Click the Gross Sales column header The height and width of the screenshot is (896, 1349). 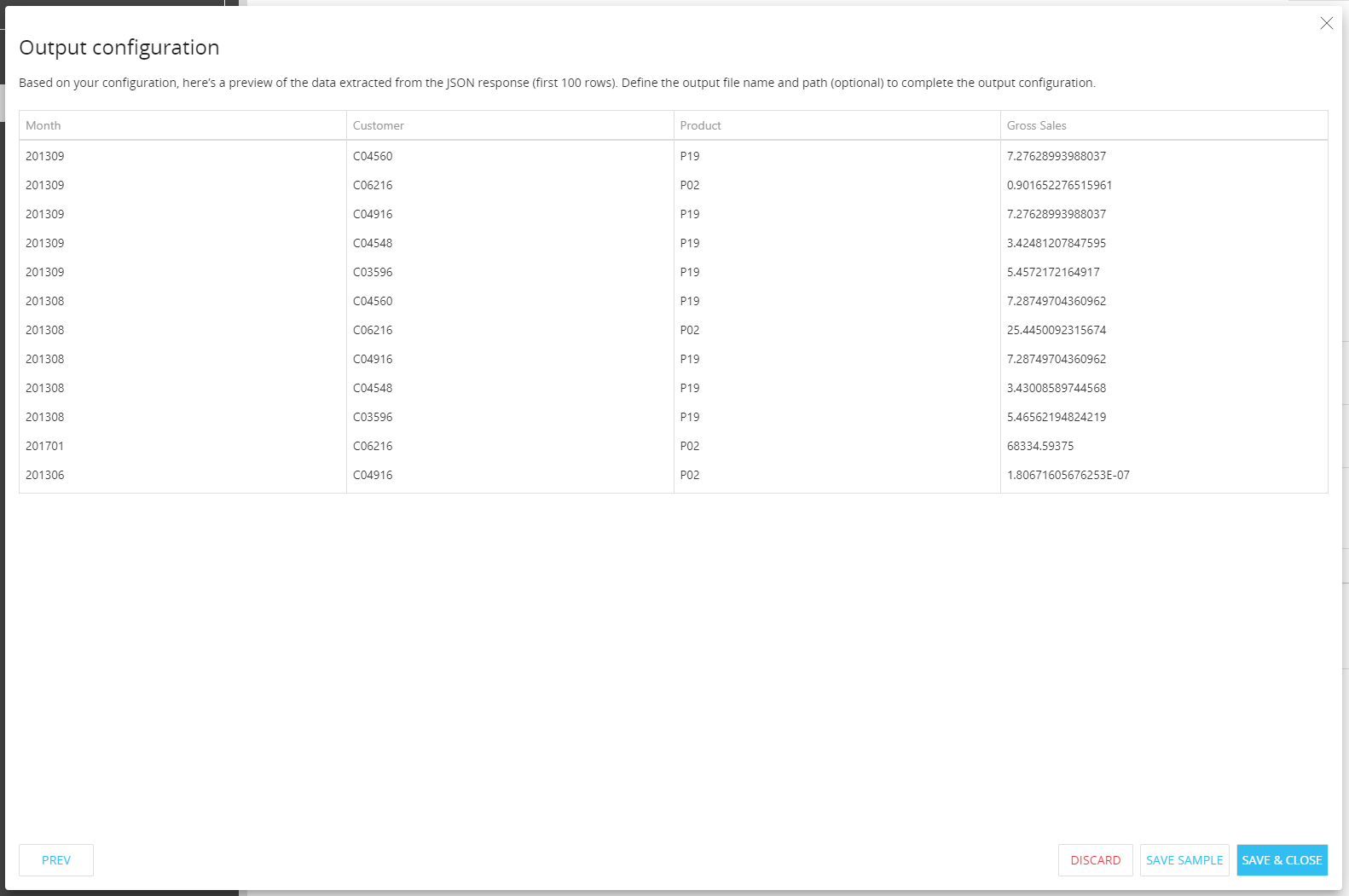coord(1036,125)
